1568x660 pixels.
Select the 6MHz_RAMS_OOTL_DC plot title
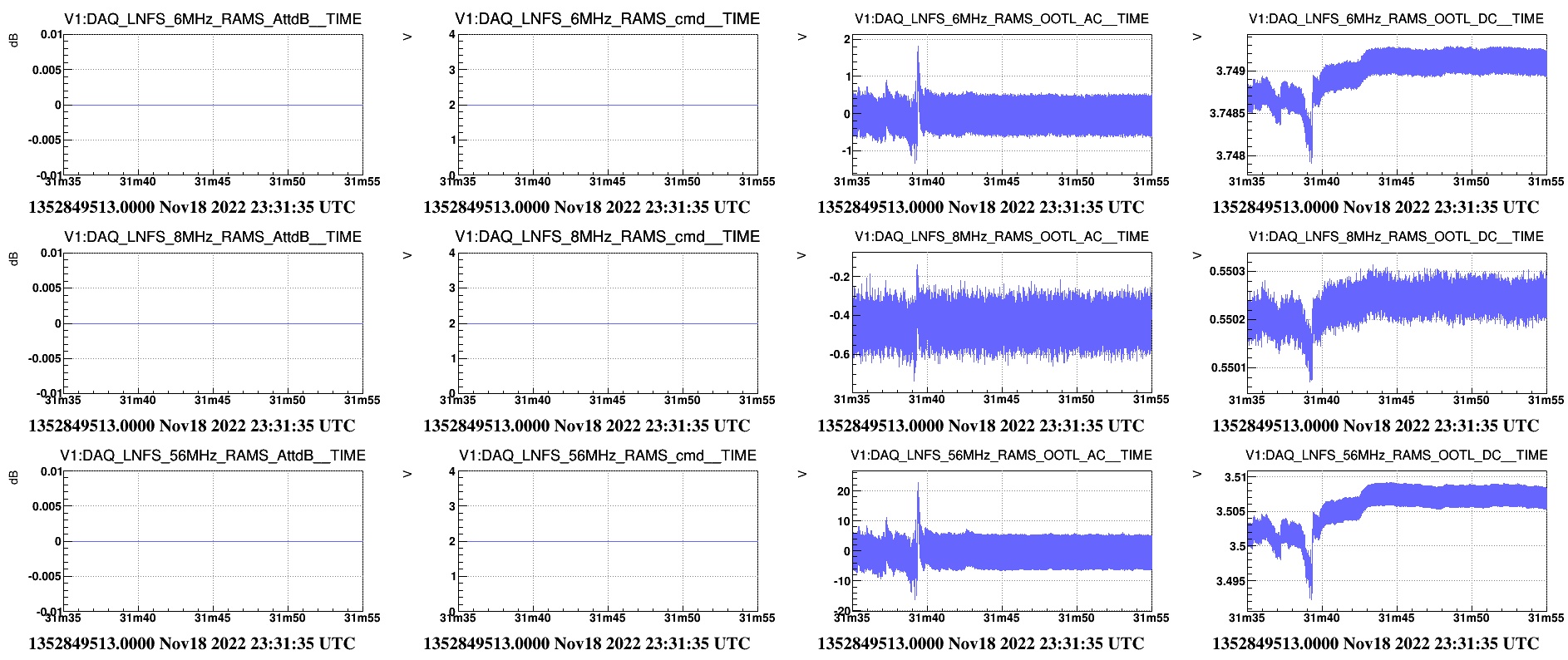pyautogui.click(x=1396, y=18)
